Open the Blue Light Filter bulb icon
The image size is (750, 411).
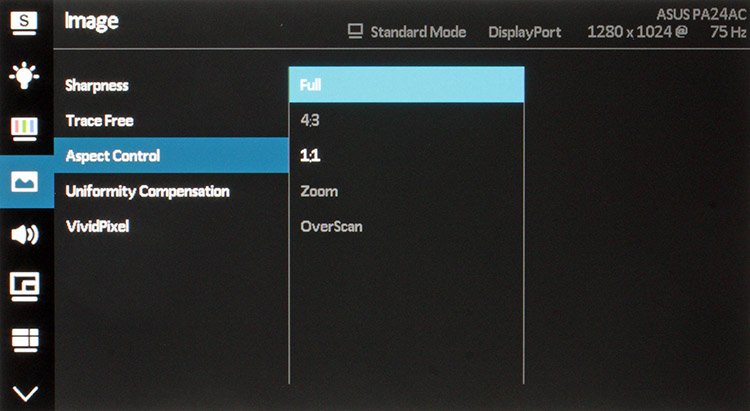[24, 76]
